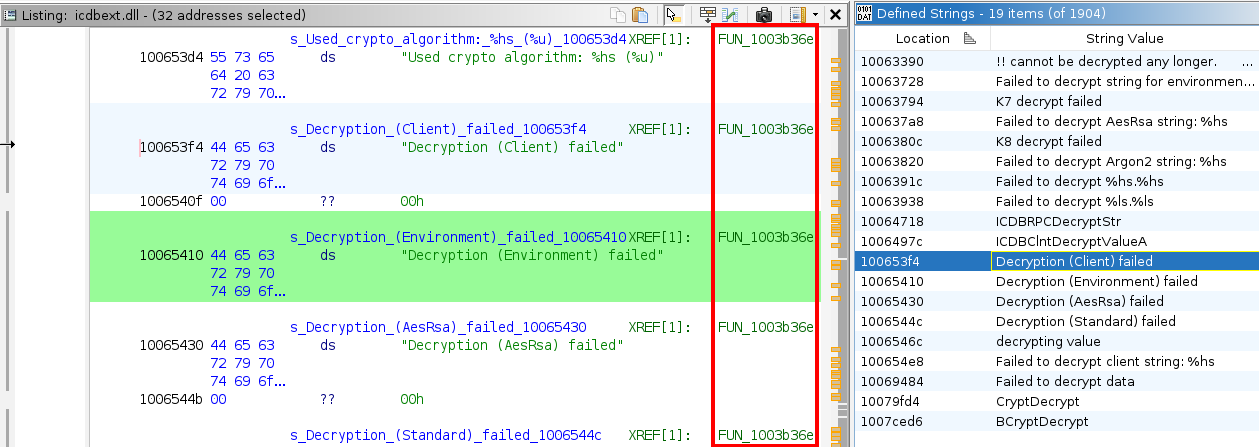Click the 00h undefined byte at 1006544b
The height and width of the screenshot is (447, 1259).
[x=412, y=399]
